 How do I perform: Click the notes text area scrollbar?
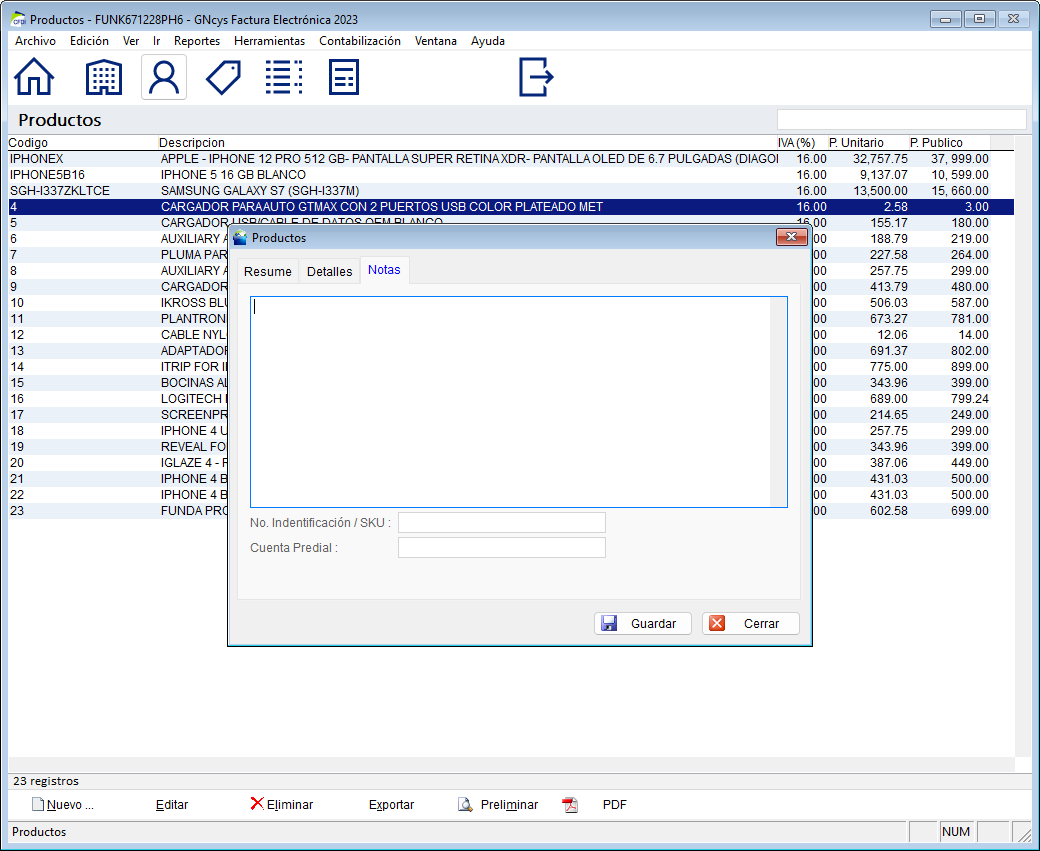click(x=779, y=402)
